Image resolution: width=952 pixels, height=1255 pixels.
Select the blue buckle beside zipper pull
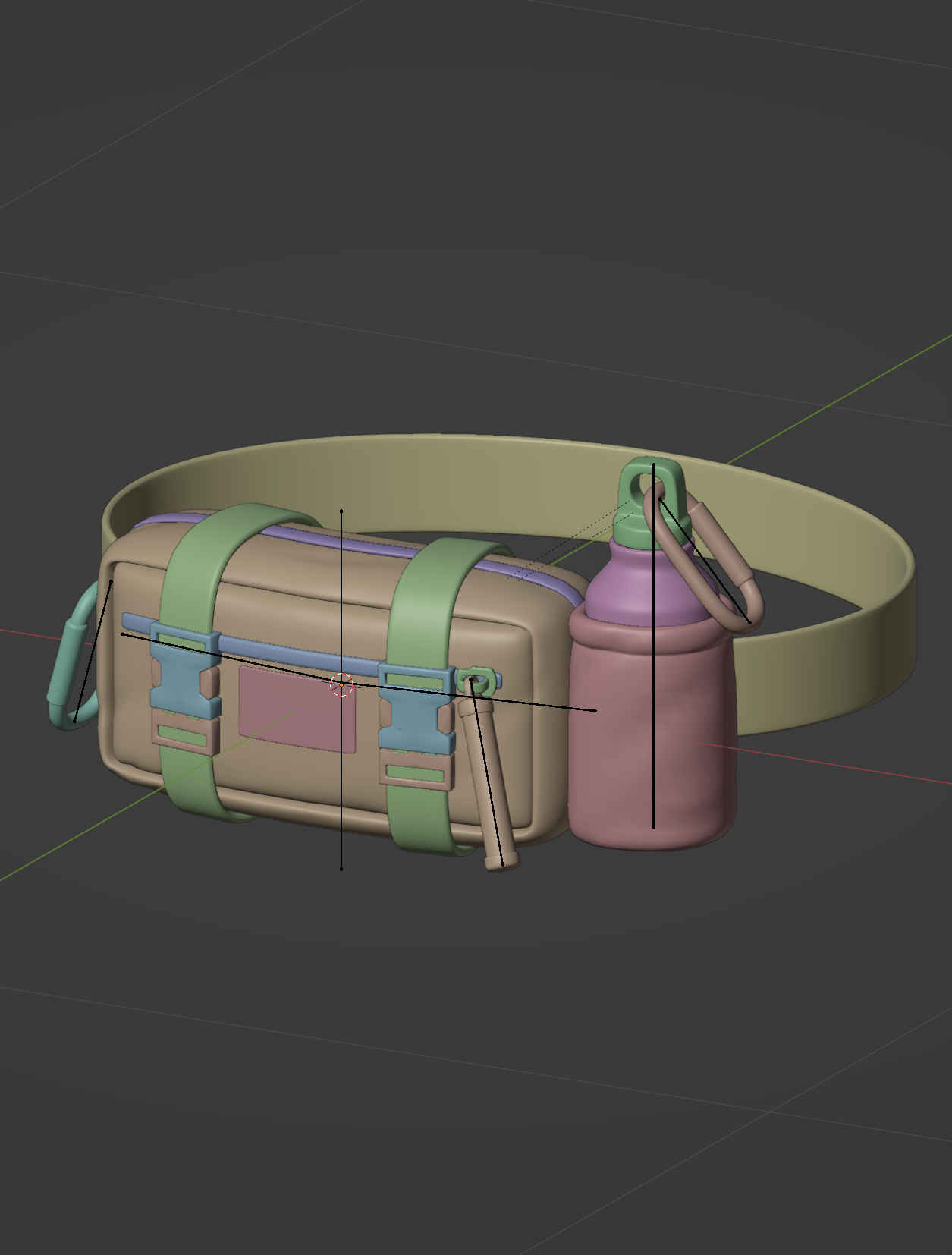click(416, 709)
